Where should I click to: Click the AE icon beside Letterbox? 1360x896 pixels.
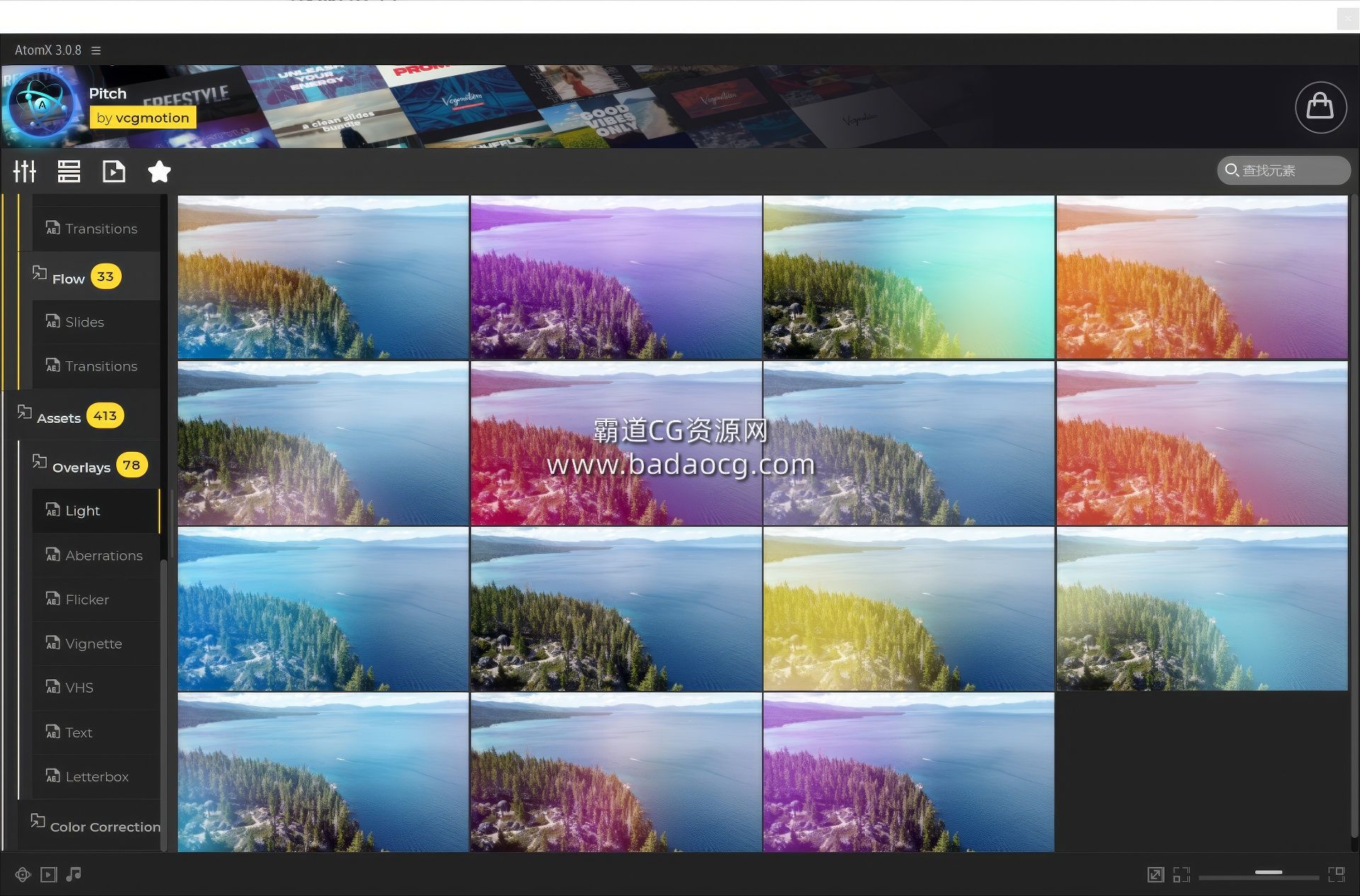[x=53, y=776]
